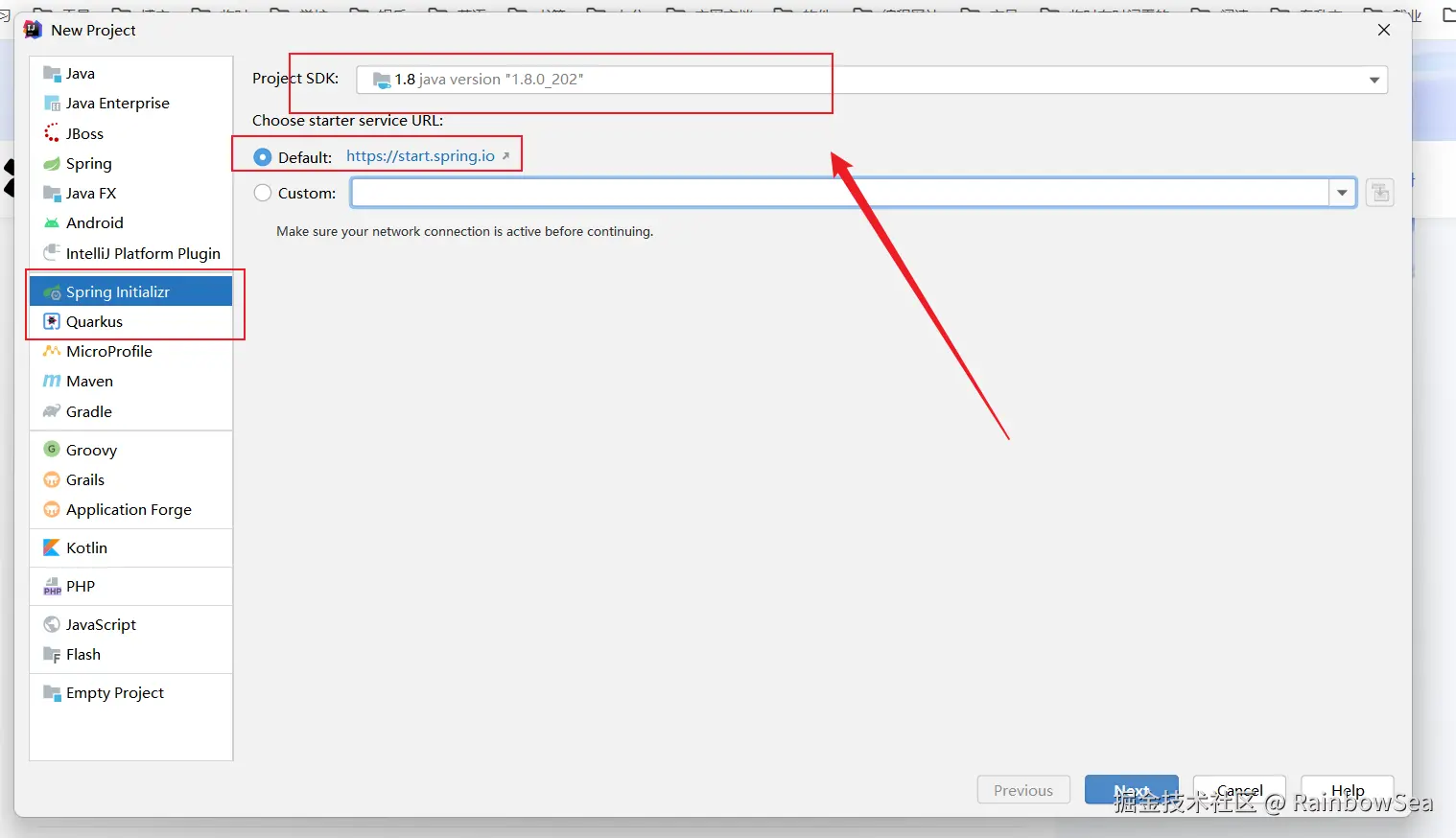Viewport: 1456px width, 838px height.
Task: Pick the IntelliJ Platform Plugin icon
Action: point(52,253)
